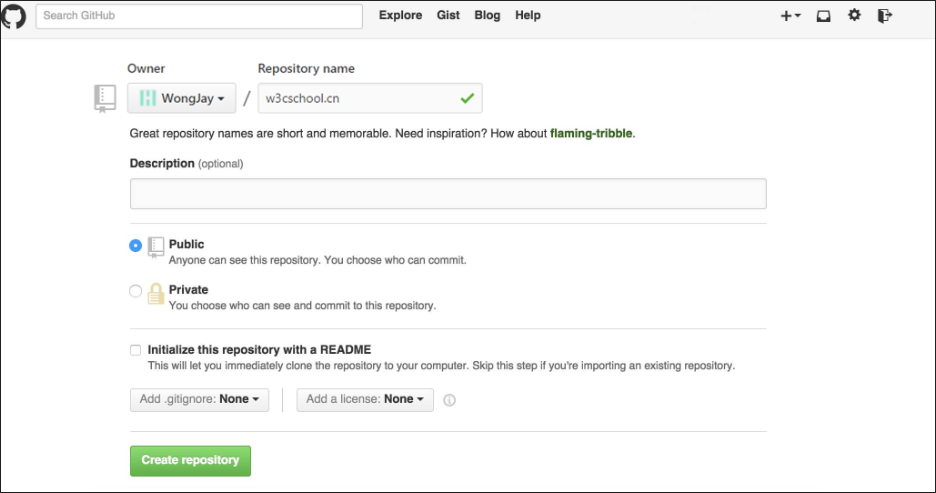
Task: Click the sign out icon
Action: point(884,16)
